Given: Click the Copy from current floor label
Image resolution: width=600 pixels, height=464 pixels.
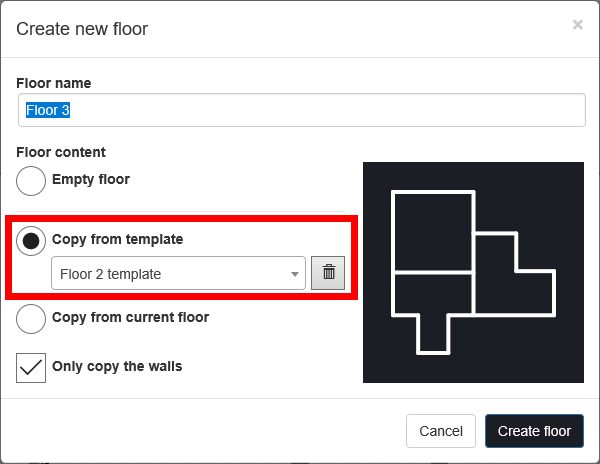Looking at the screenshot, I should coord(130,317).
